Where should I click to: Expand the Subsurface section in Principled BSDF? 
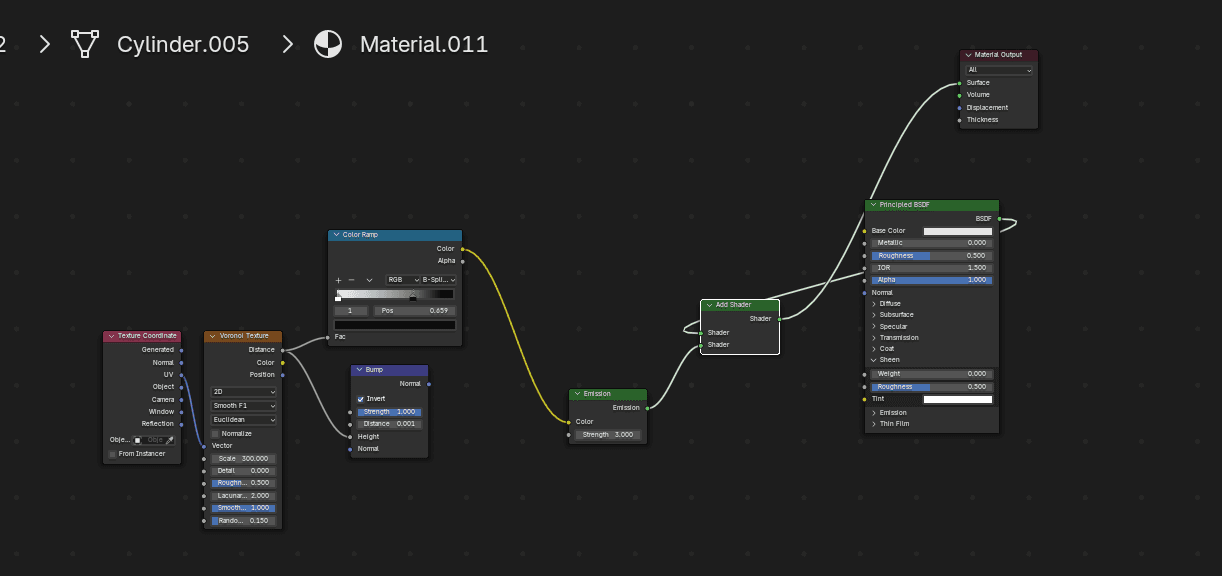point(875,315)
